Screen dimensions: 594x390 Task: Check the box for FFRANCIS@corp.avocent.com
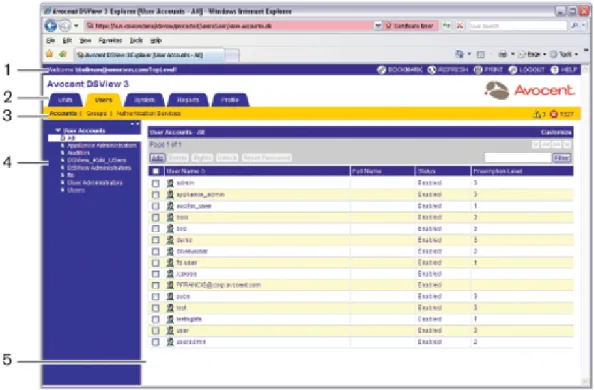pos(155,285)
